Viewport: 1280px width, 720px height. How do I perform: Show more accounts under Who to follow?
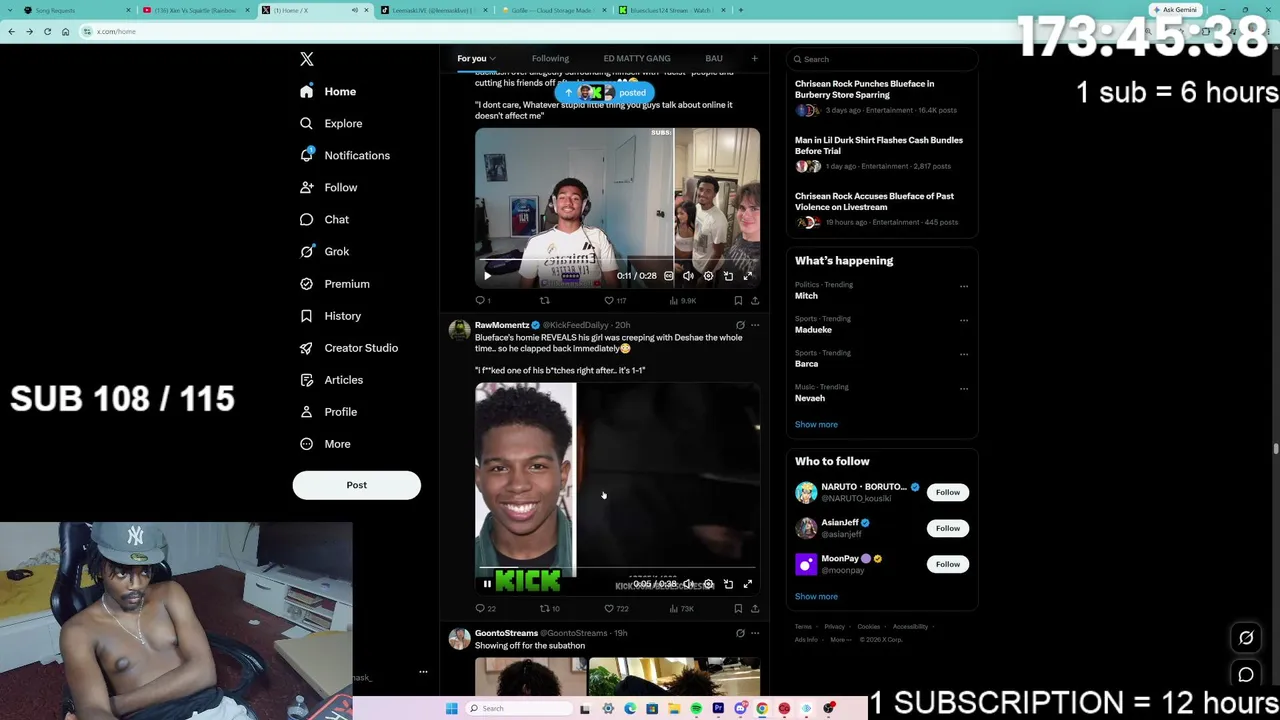tap(816, 596)
